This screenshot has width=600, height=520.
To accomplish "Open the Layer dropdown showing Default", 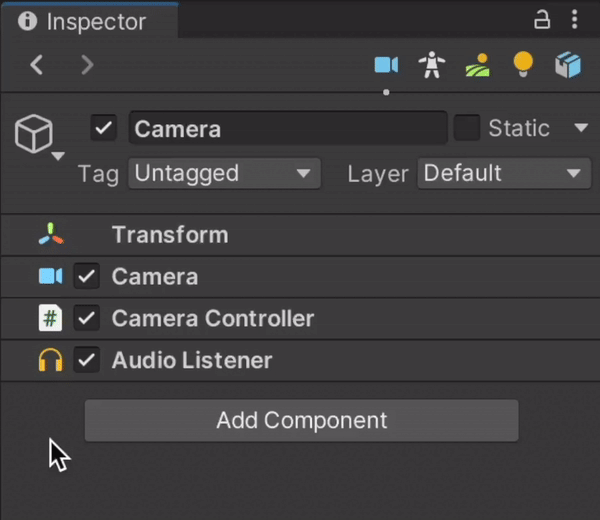I will pyautogui.click(x=502, y=174).
